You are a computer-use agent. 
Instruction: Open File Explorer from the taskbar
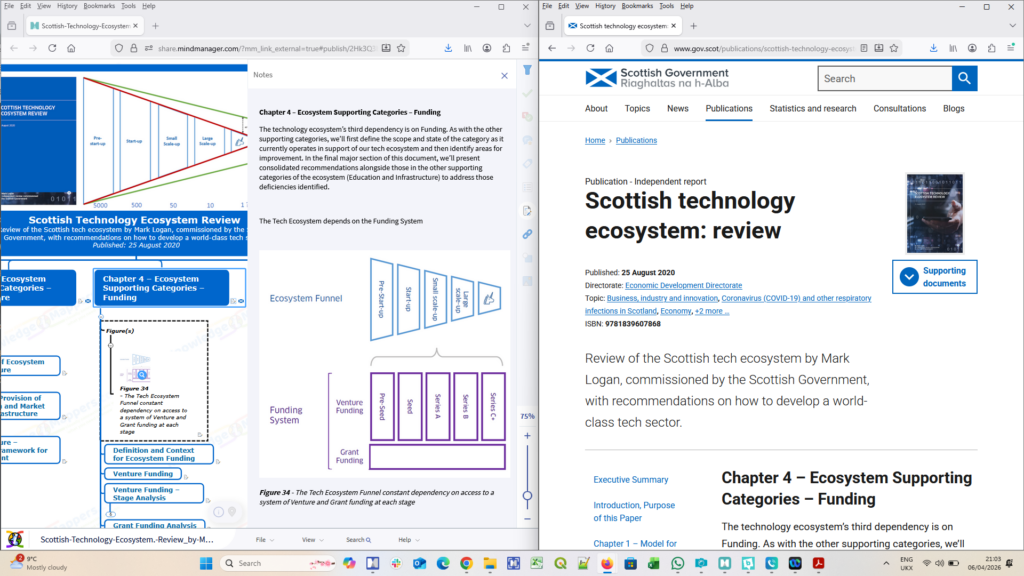490,563
